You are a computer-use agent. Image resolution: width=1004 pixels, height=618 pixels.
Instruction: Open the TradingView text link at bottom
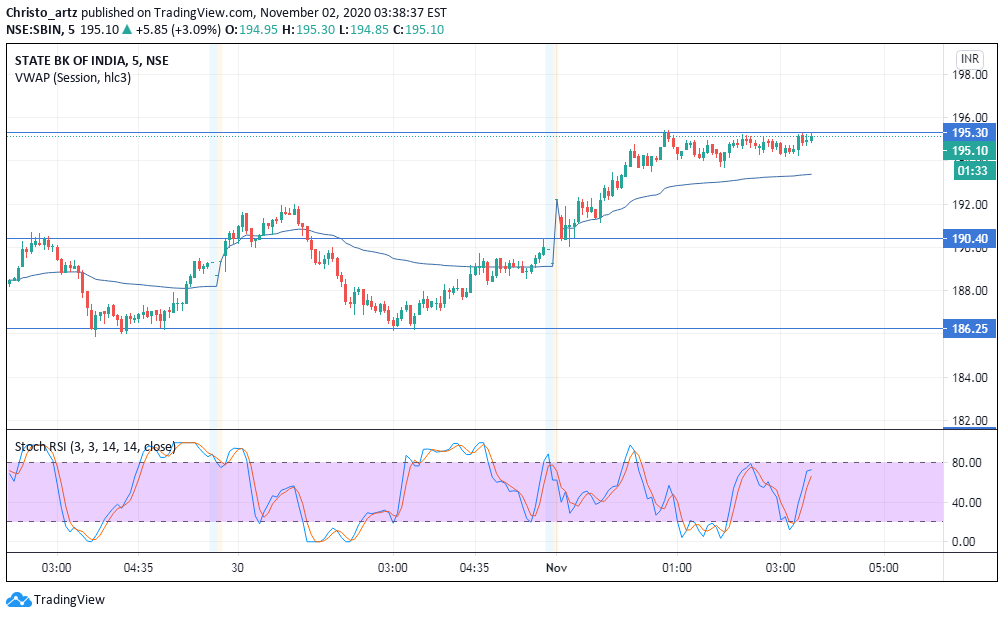pyautogui.click(x=69, y=600)
